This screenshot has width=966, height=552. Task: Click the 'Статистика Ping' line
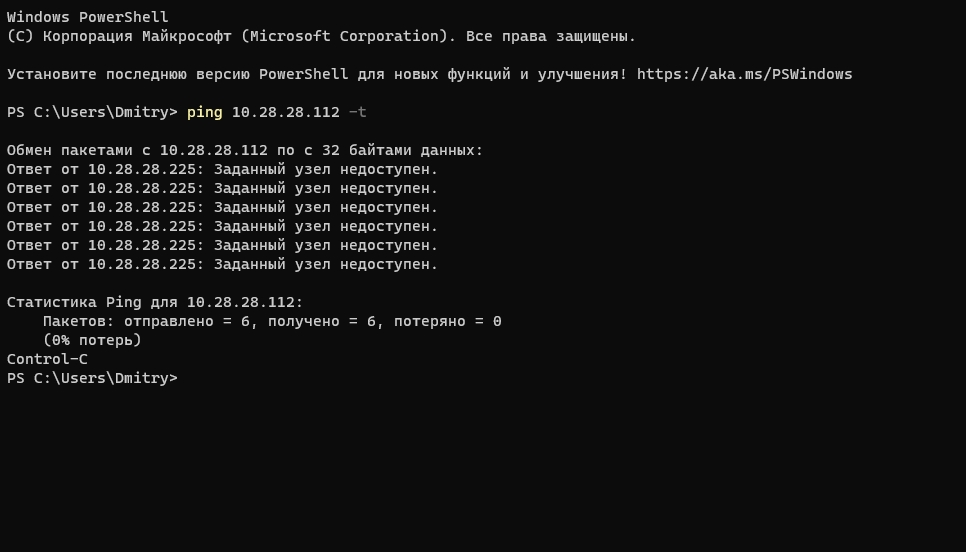point(155,302)
